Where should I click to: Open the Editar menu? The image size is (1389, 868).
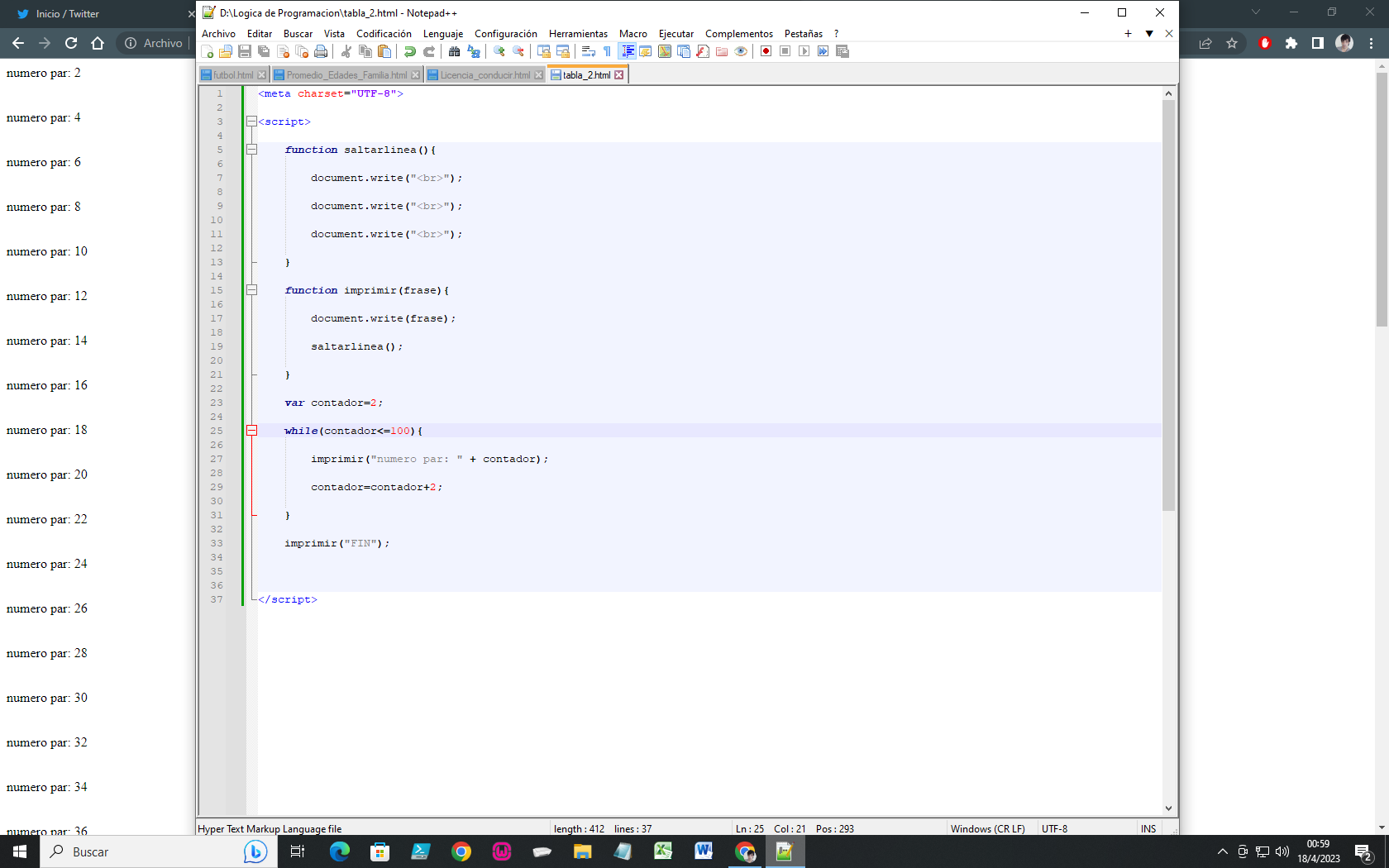260,34
